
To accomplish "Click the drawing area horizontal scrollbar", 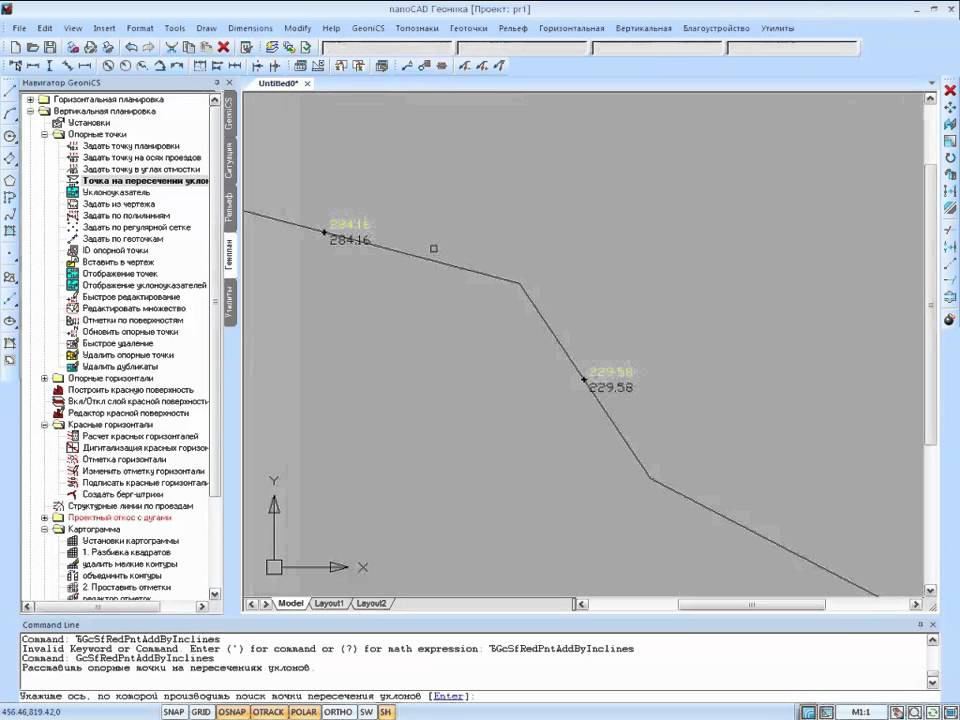I will [x=750, y=604].
